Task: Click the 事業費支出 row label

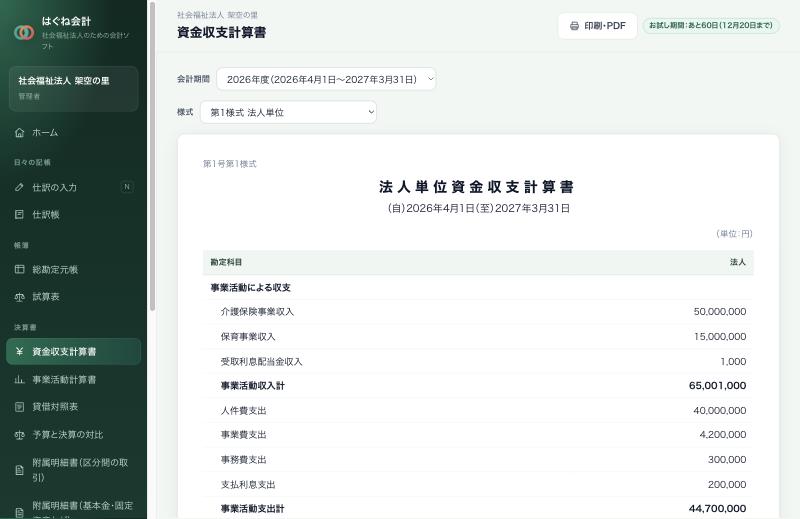Action: (x=243, y=435)
